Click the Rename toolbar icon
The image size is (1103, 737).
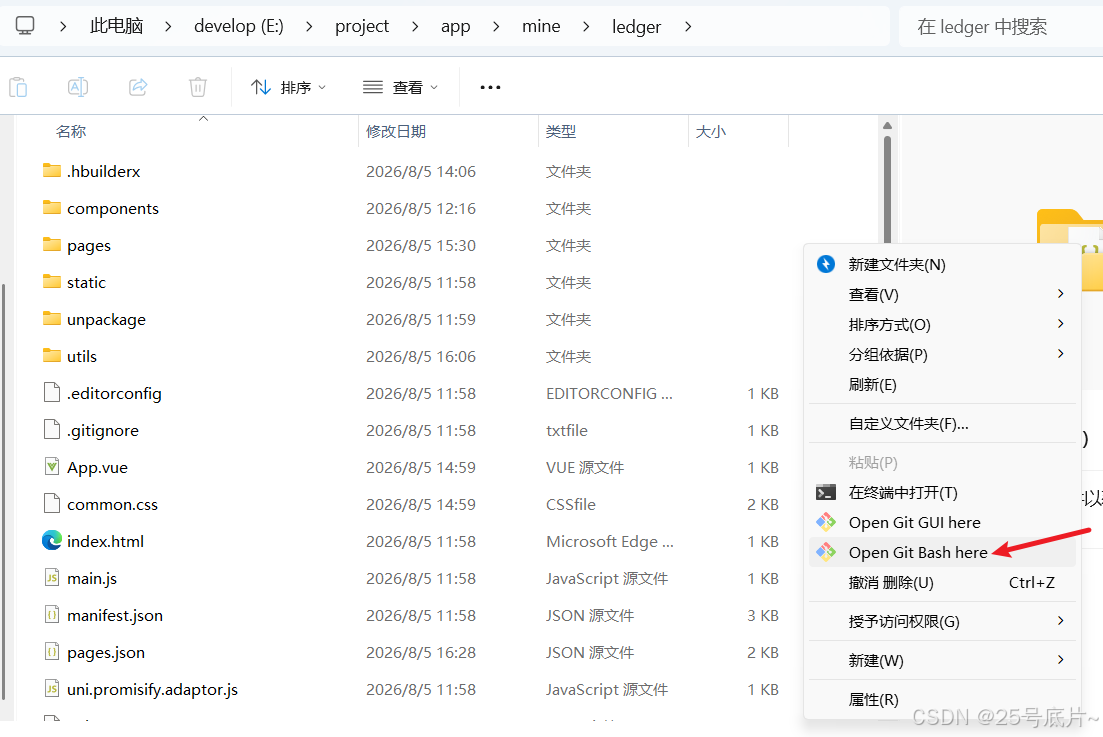pyautogui.click(x=78, y=87)
